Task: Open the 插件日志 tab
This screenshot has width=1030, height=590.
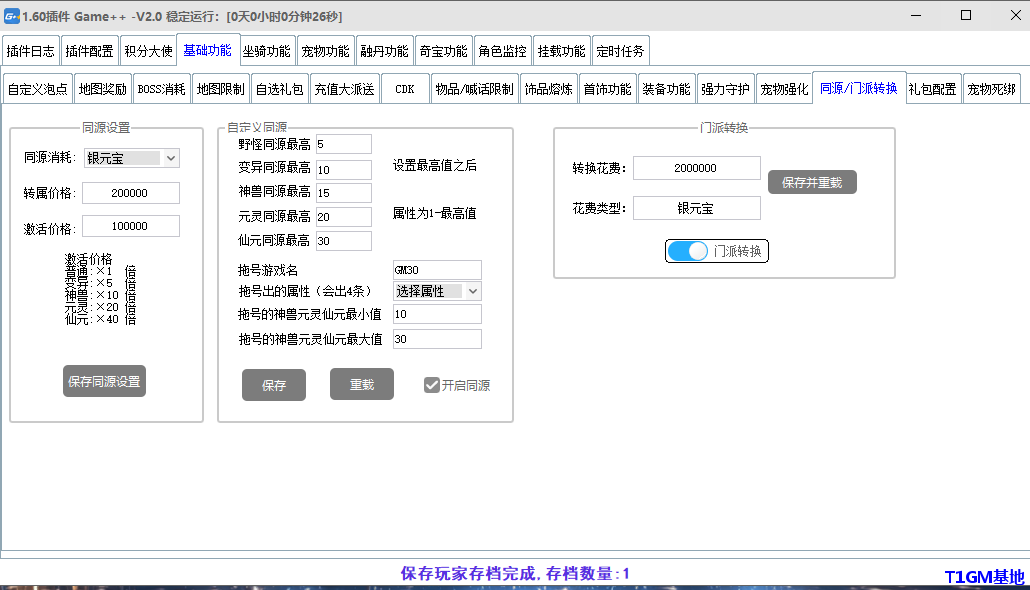Action: [x=31, y=51]
